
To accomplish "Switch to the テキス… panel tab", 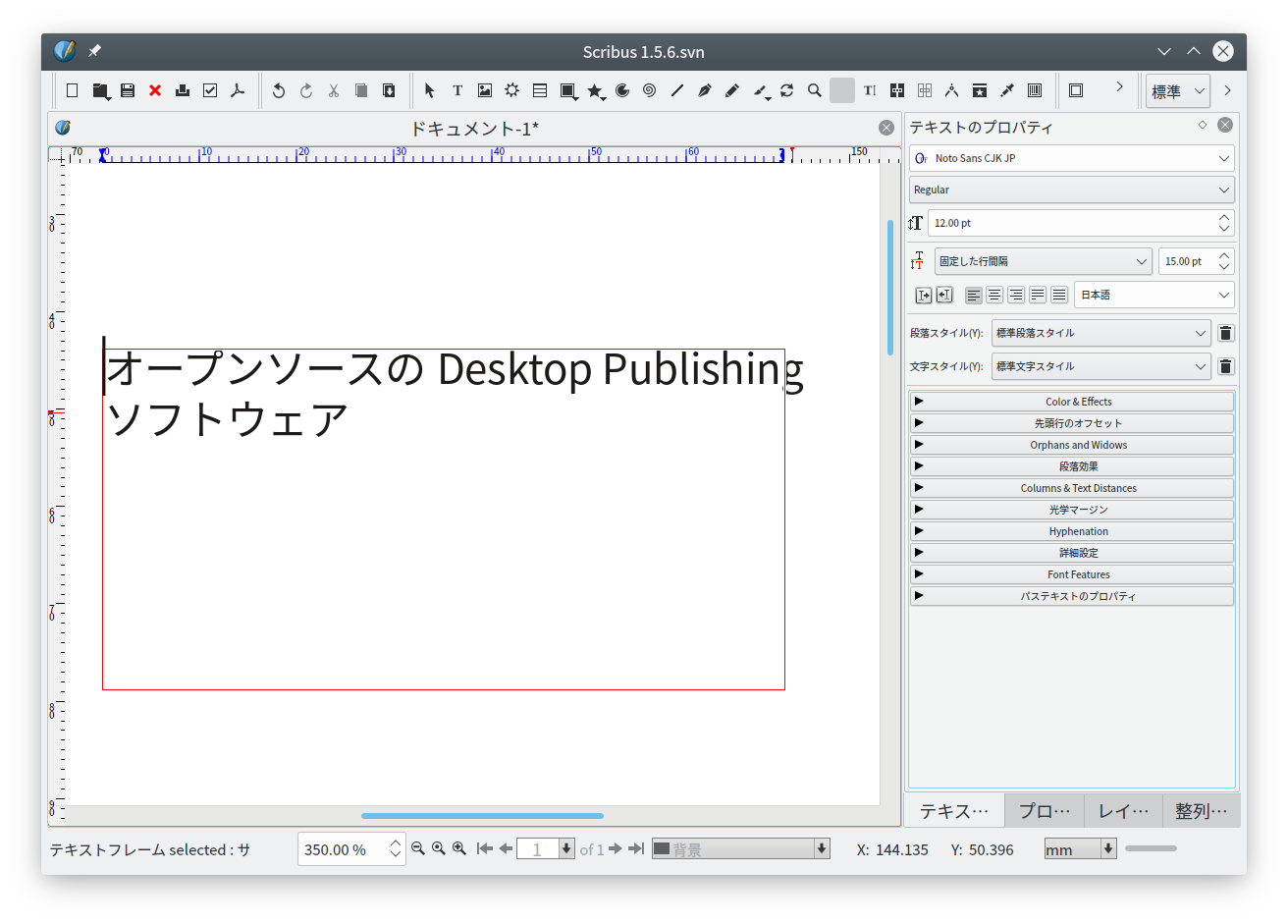I will [x=954, y=811].
